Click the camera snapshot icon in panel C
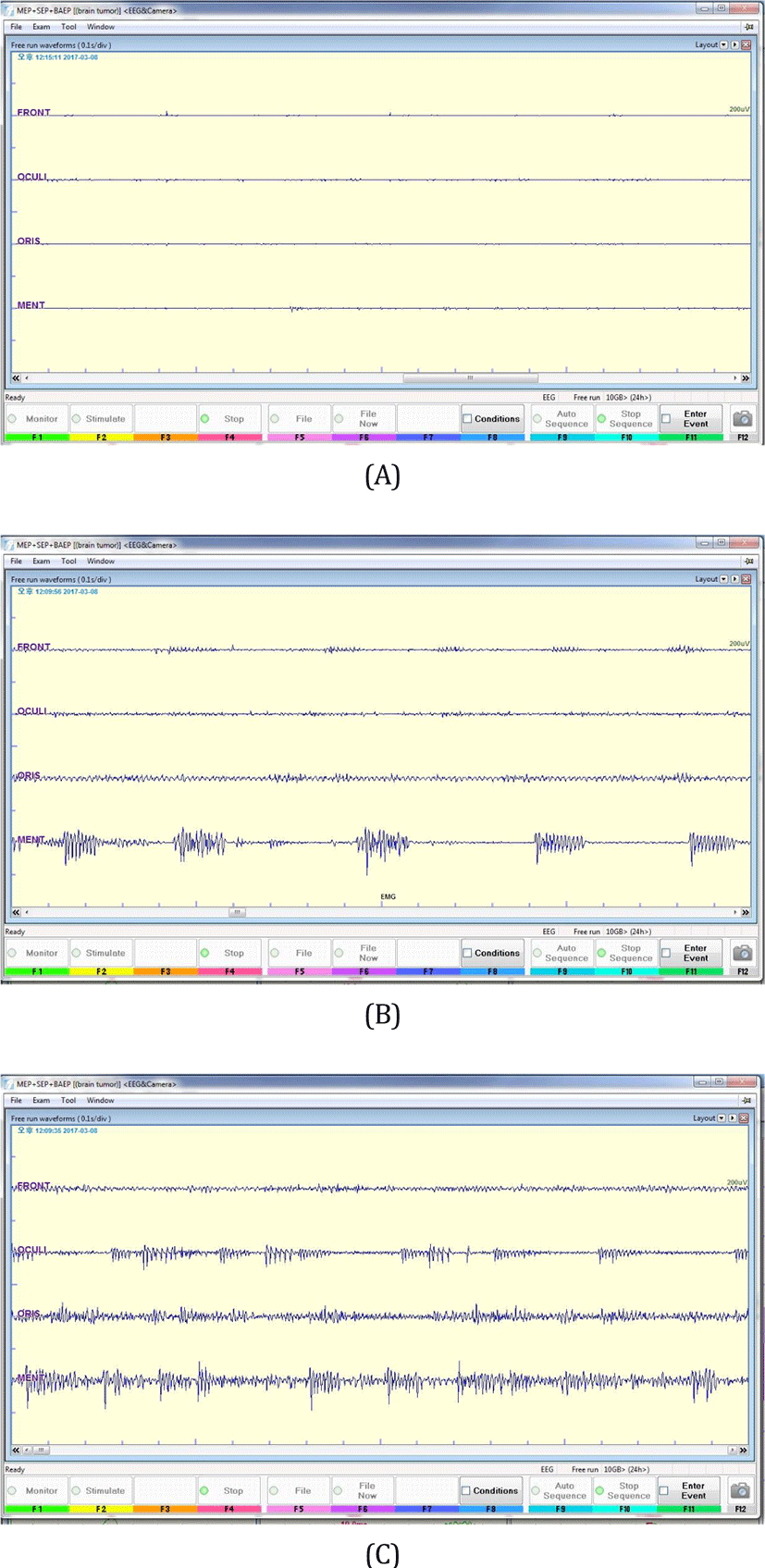Screen dimensions: 765x1568 740,1490
